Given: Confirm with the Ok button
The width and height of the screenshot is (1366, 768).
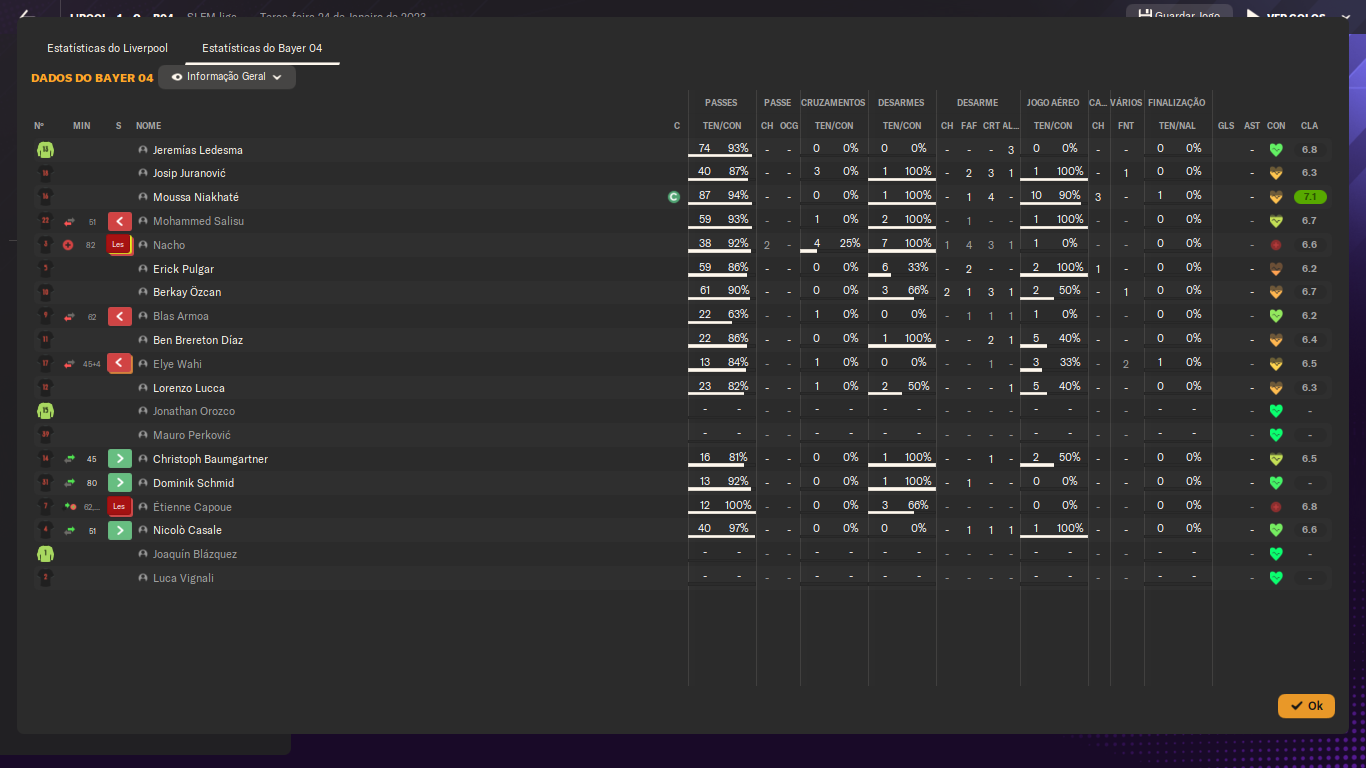Looking at the screenshot, I should [x=1306, y=706].
